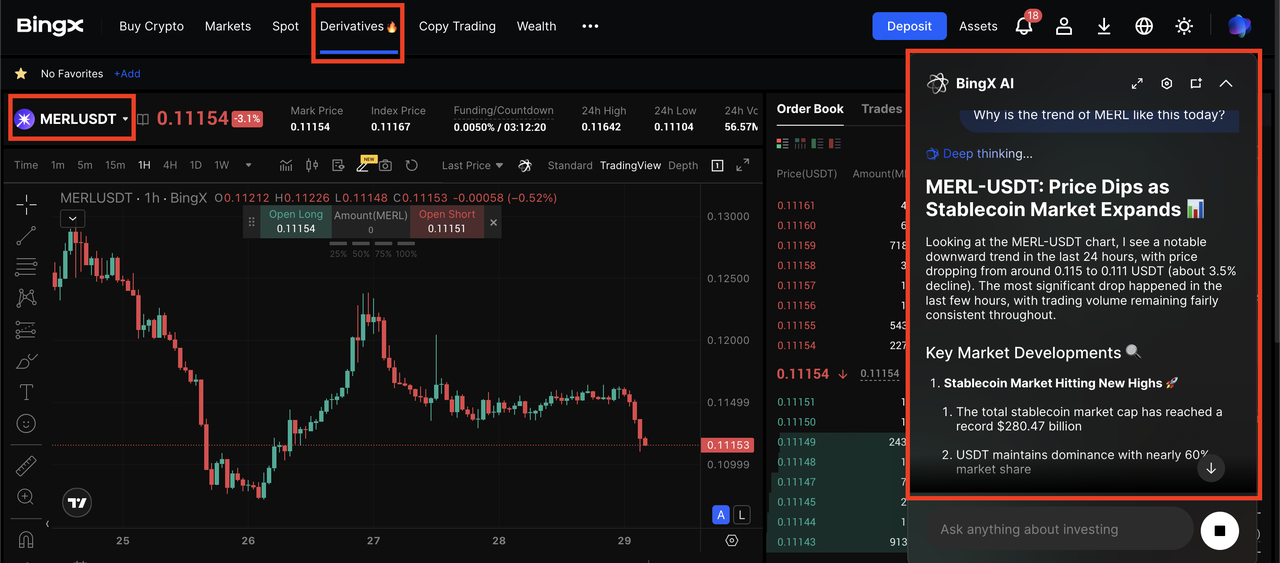
Task: Open the colorful avatar icon at top right
Action: [x=1240, y=26]
